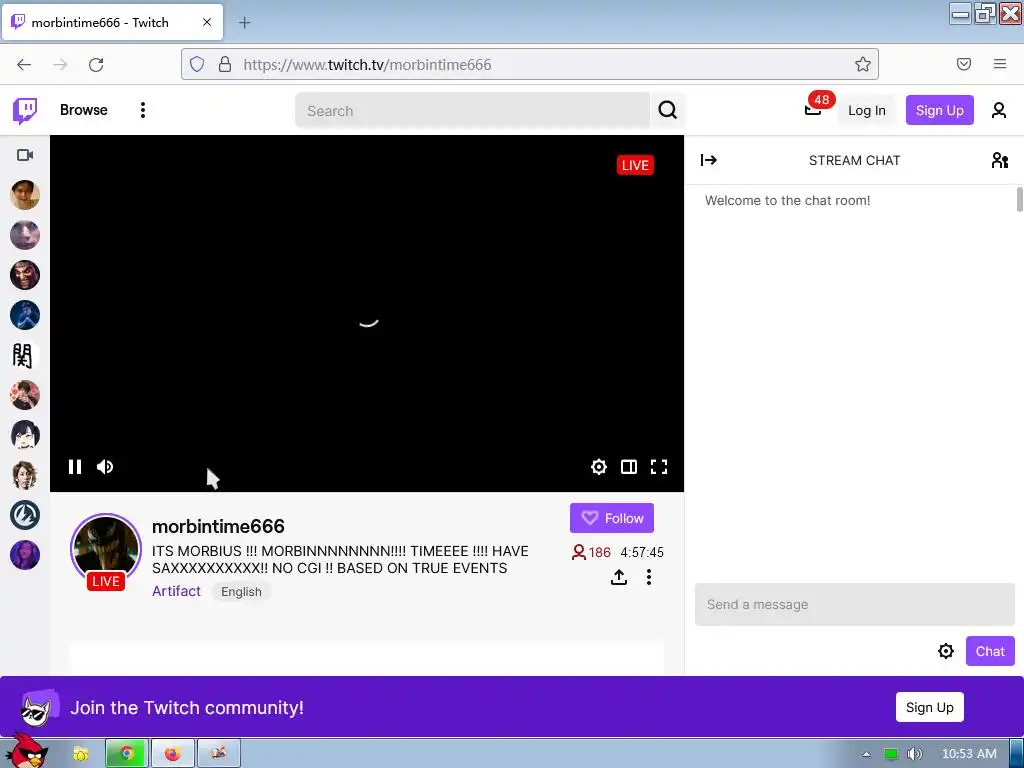Follow morbintime666 channel
This screenshot has width=1024, height=768.
pos(611,518)
